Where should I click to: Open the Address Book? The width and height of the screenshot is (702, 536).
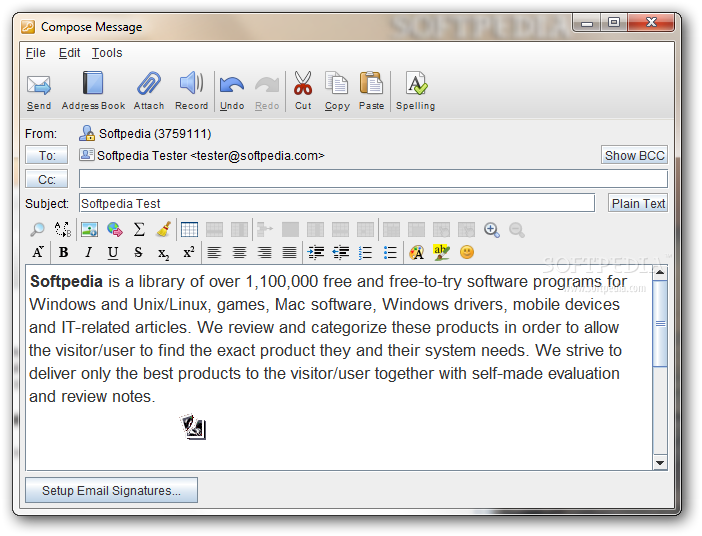tap(93, 91)
